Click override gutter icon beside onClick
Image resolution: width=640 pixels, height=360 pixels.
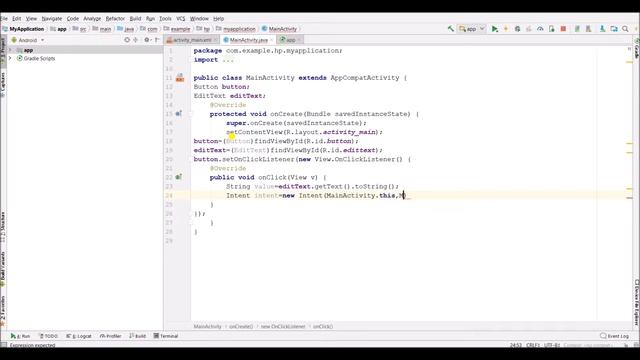179,177
